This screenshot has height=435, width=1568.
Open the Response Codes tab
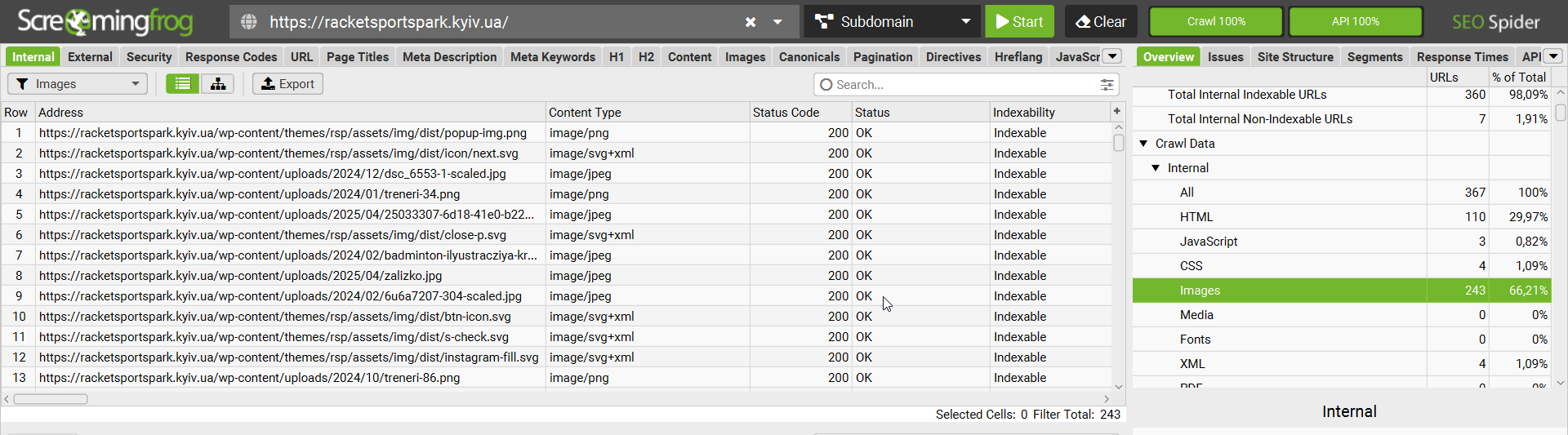pyautogui.click(x=231, y=57)
